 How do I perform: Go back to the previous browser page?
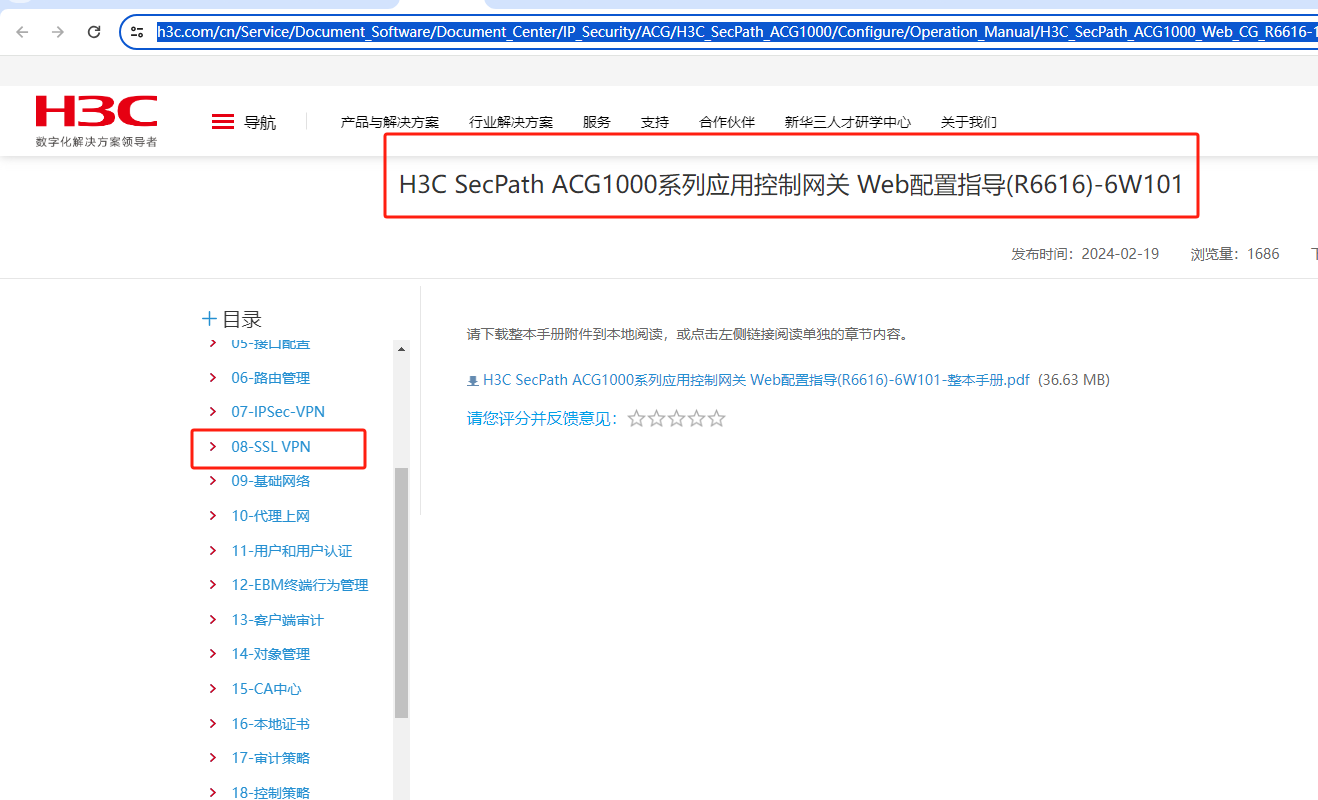tap(22, 32)
